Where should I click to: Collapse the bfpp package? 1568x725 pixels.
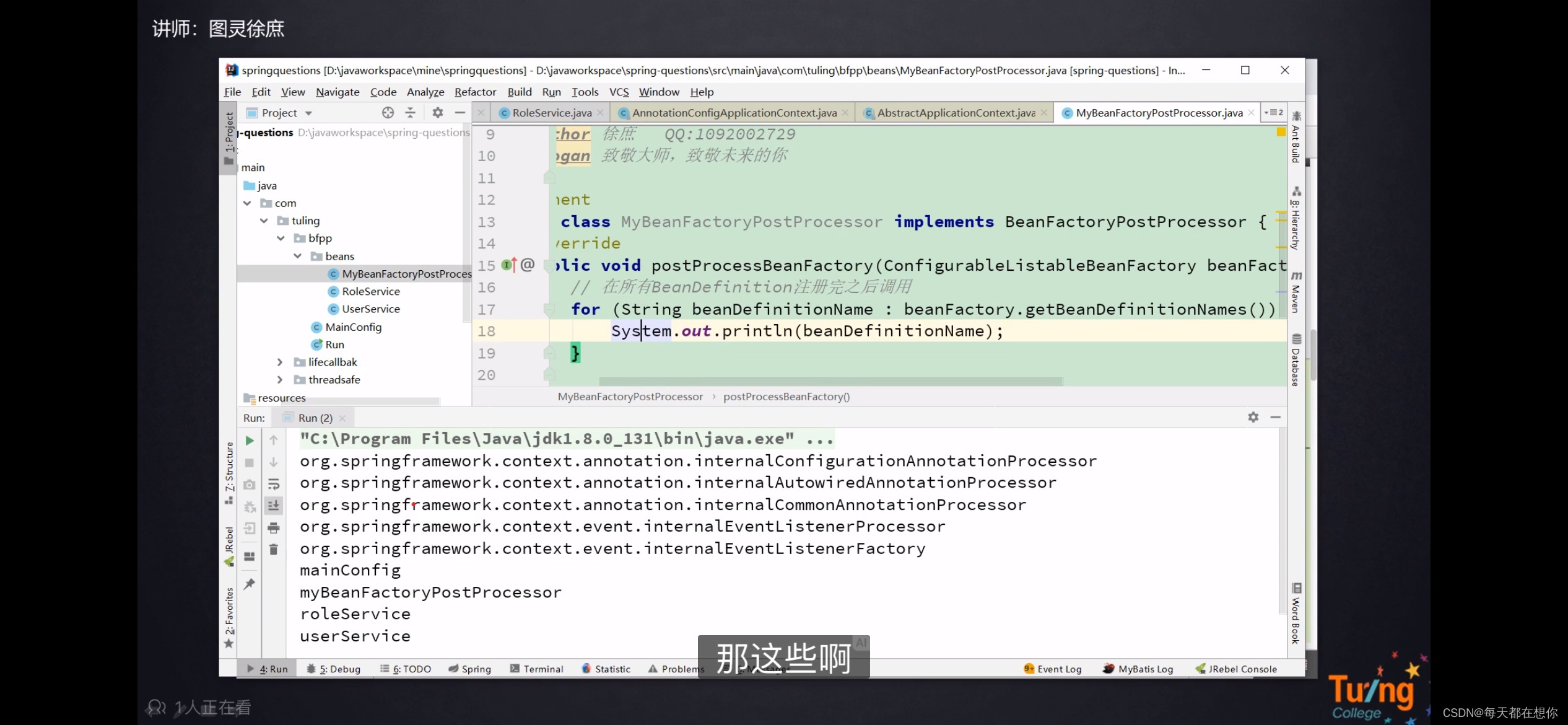point(281,238)
